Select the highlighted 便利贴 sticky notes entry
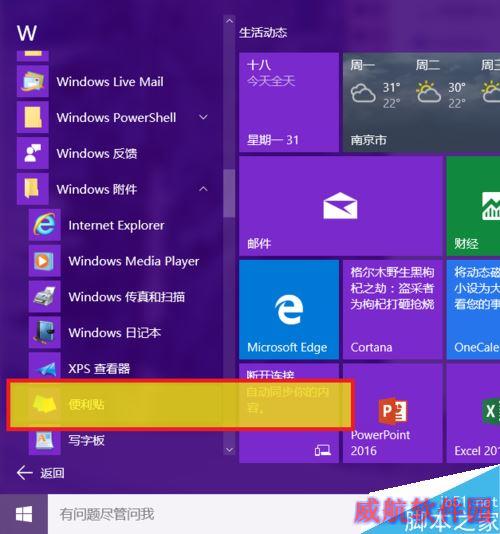The width and height of the screenshot is (500, 534). click(x=179, y=404)
